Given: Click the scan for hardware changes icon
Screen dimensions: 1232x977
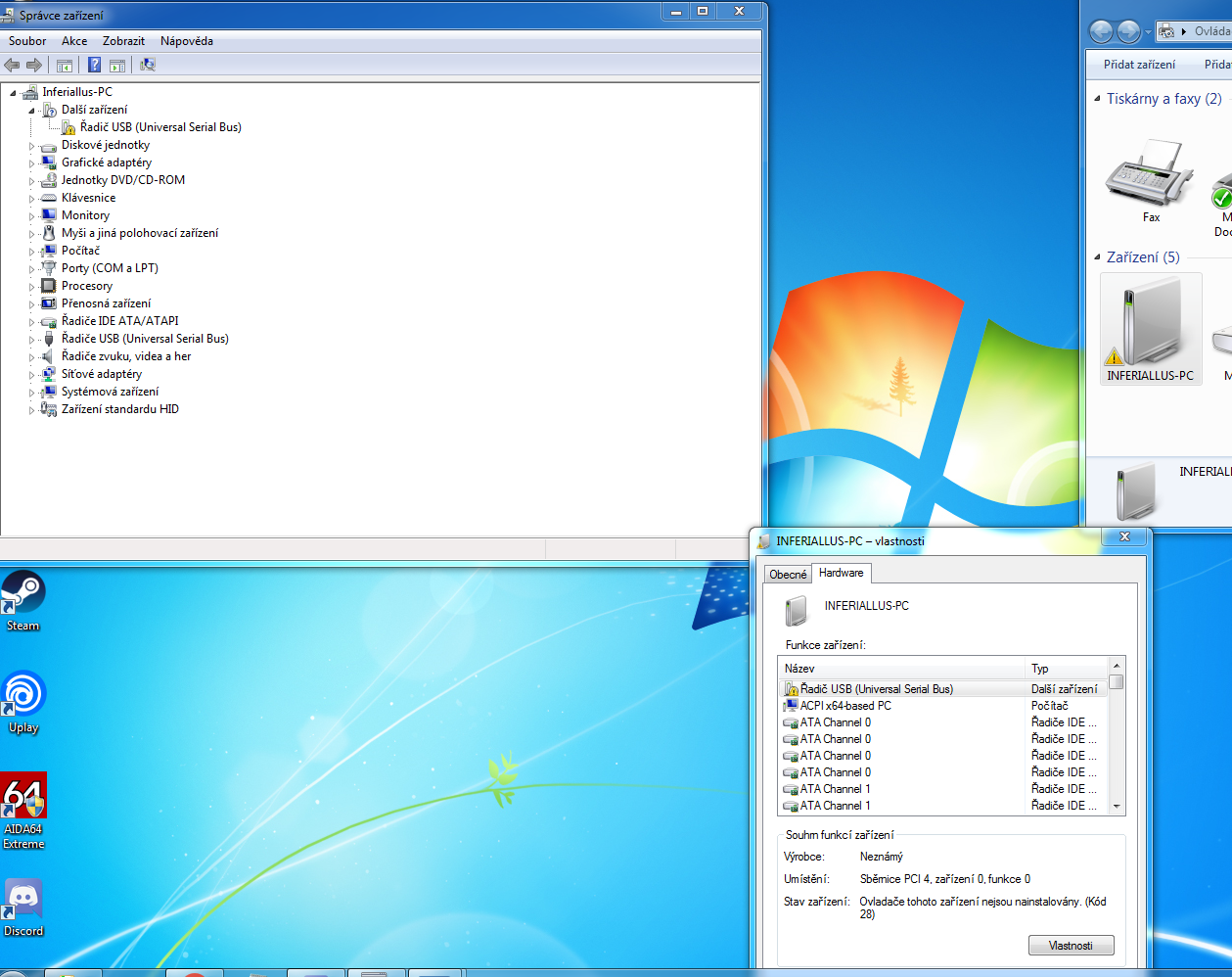Looking at the screenshot, I should click(x=148, y=65).
